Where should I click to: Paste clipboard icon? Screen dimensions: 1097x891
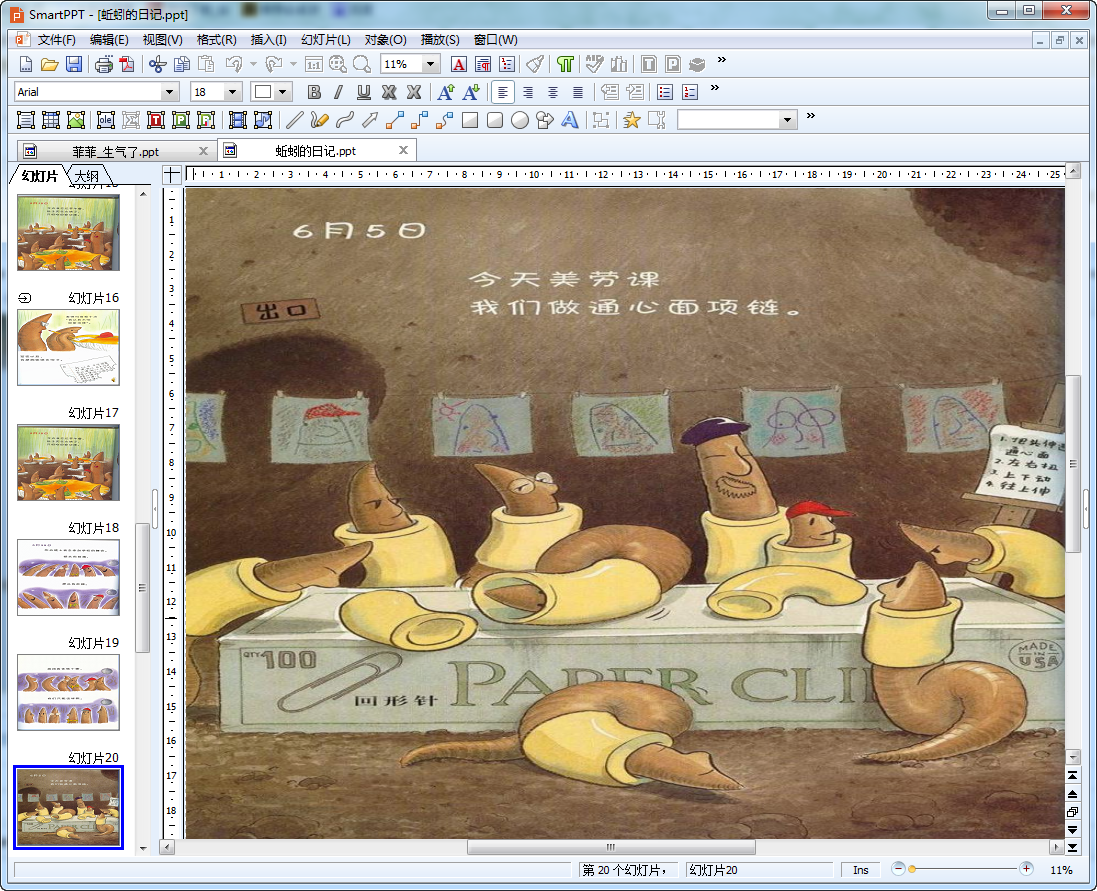206,64
